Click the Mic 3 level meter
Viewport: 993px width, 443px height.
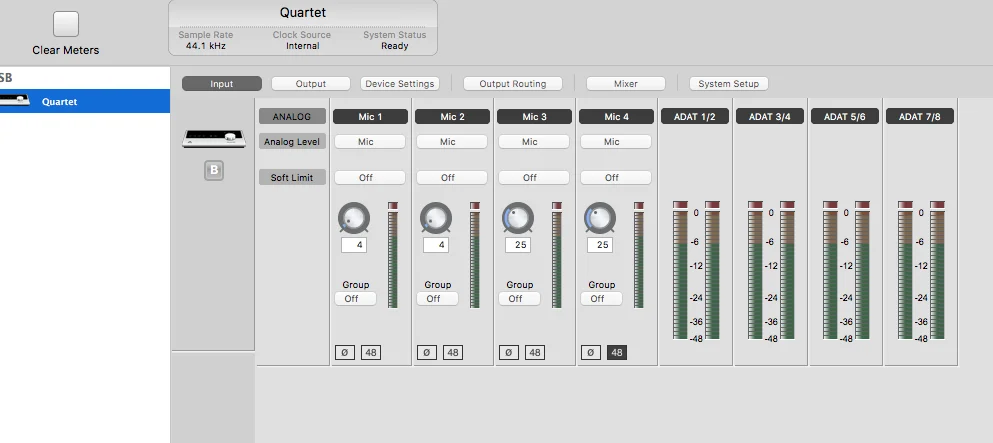(557, 255)
